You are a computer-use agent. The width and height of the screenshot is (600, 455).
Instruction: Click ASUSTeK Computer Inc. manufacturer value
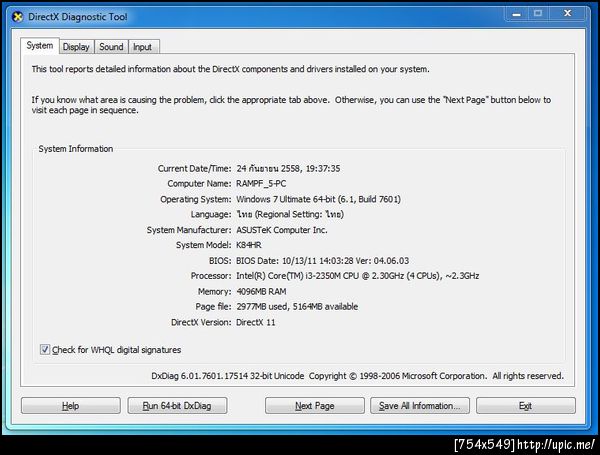coord(282,230)
